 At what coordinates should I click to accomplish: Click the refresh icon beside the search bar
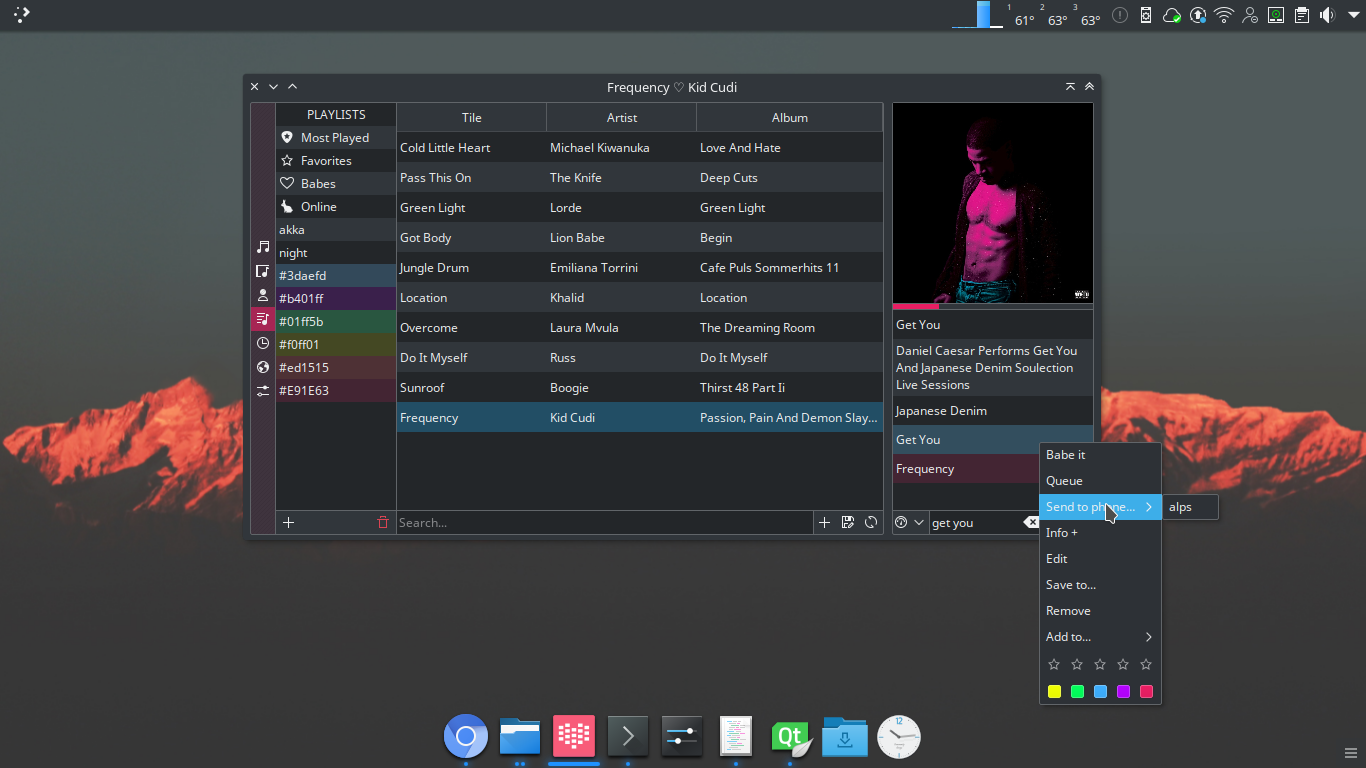point(871,522)
